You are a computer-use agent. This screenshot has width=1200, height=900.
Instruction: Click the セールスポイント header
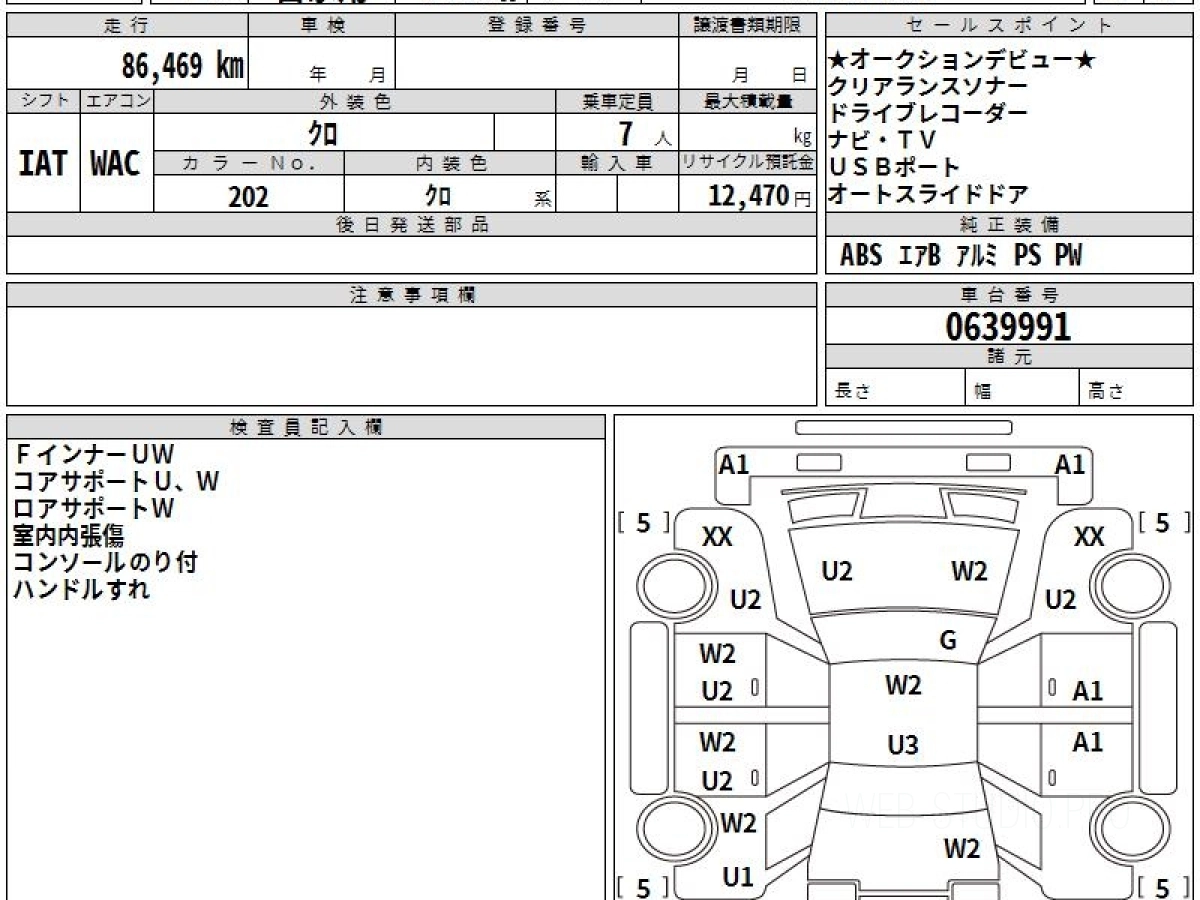(1009, 26)
